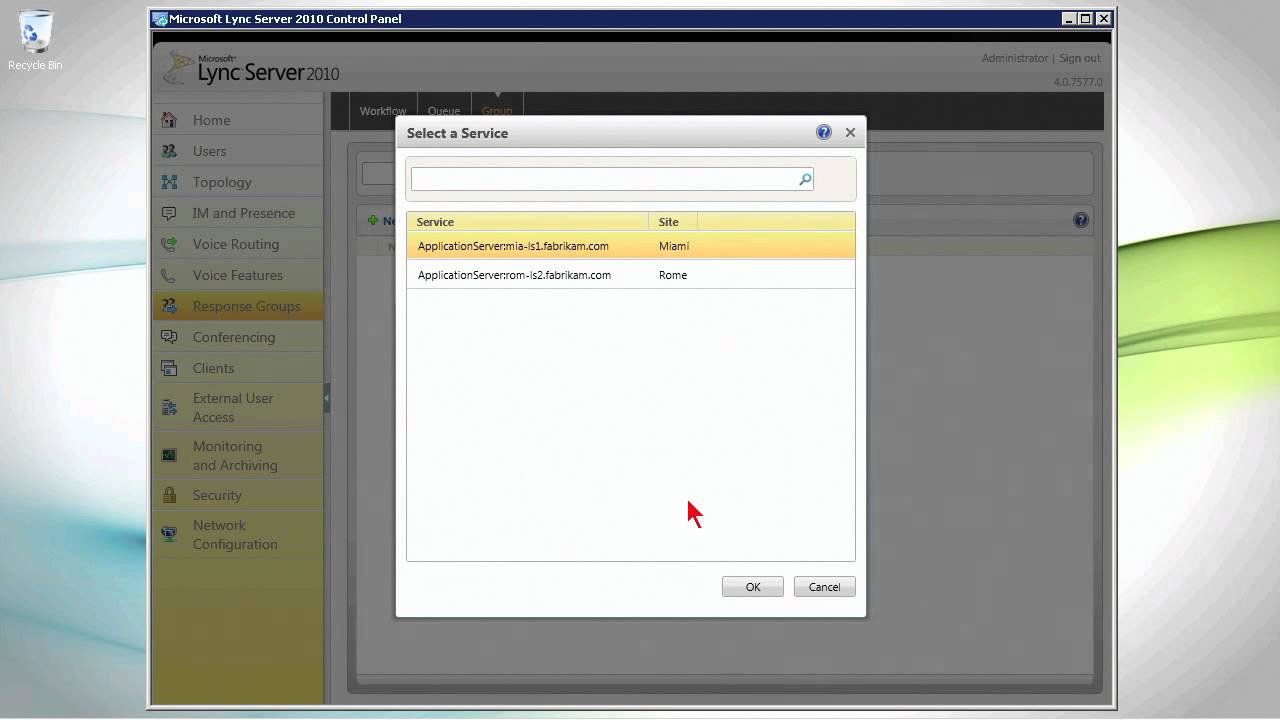
Task: Click the Response Groups sidebar icon
Action: pos(170,306)
